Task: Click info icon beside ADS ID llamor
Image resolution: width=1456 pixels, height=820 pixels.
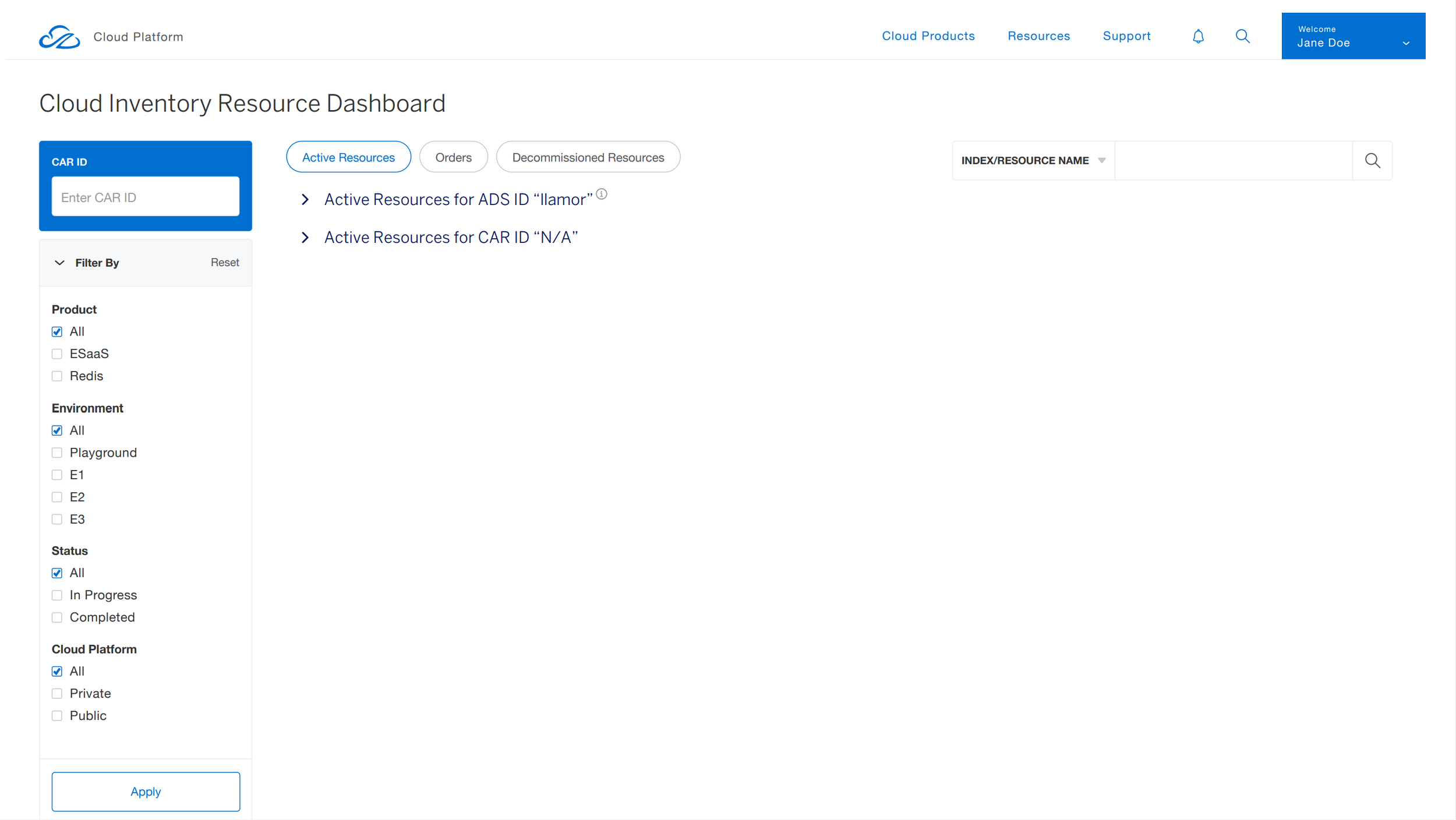Action: (x=602, y=195)
